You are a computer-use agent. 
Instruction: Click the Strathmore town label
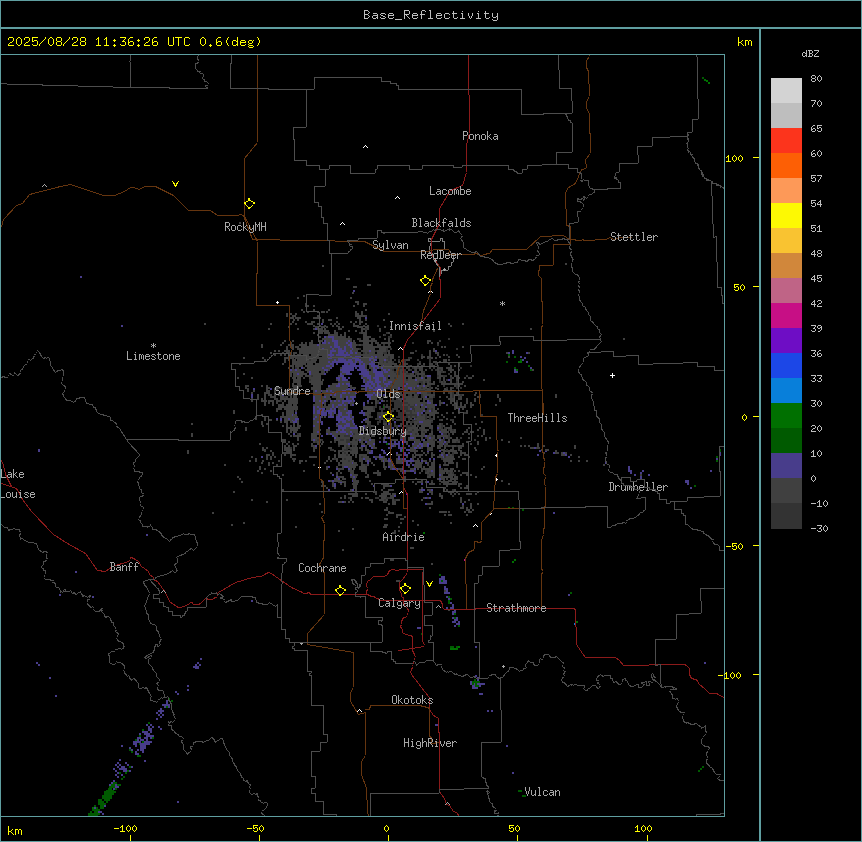[x=516, y=608]
